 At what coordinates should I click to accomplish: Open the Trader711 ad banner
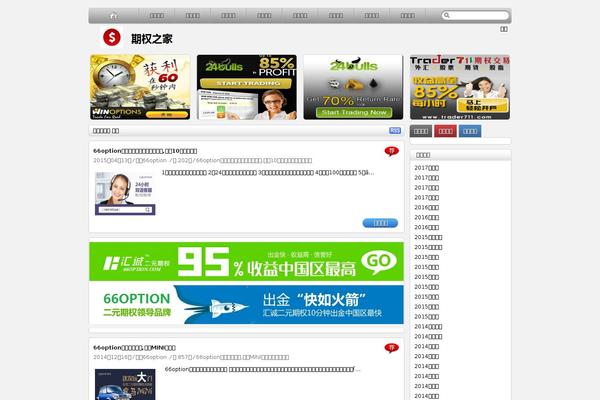click(x=460, y=87)
